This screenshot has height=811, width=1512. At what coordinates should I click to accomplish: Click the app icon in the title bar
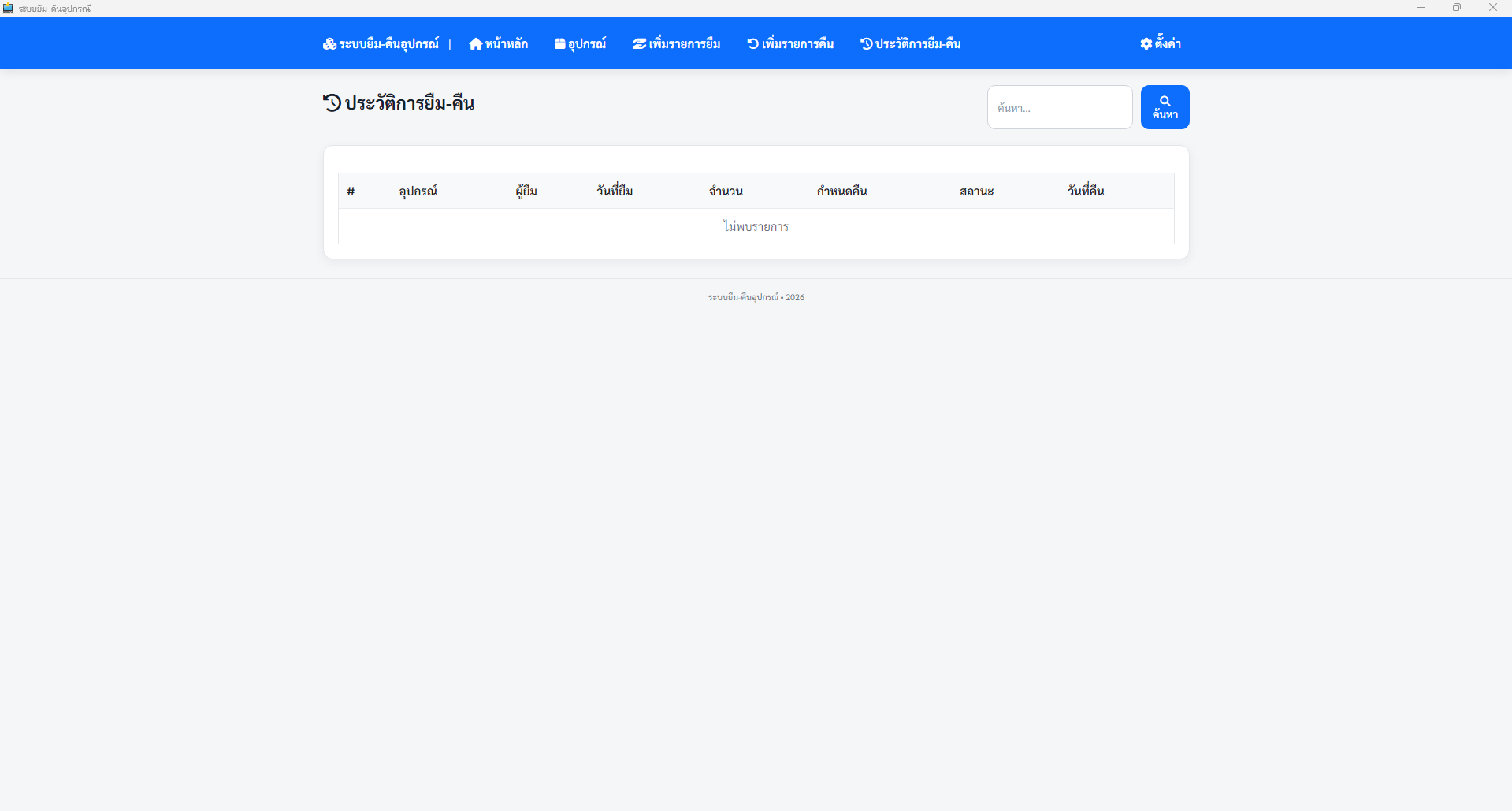[x=8, y=8]
